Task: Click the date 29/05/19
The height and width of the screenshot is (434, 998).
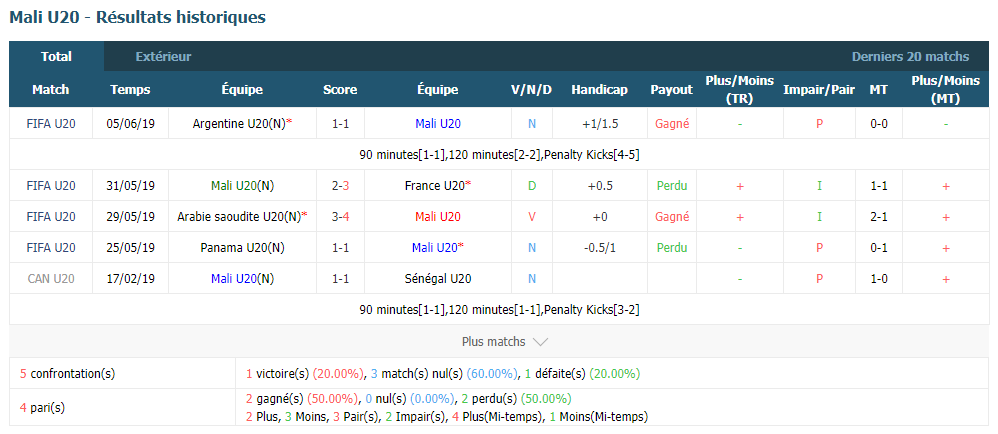Action: [x=130, y=217]
